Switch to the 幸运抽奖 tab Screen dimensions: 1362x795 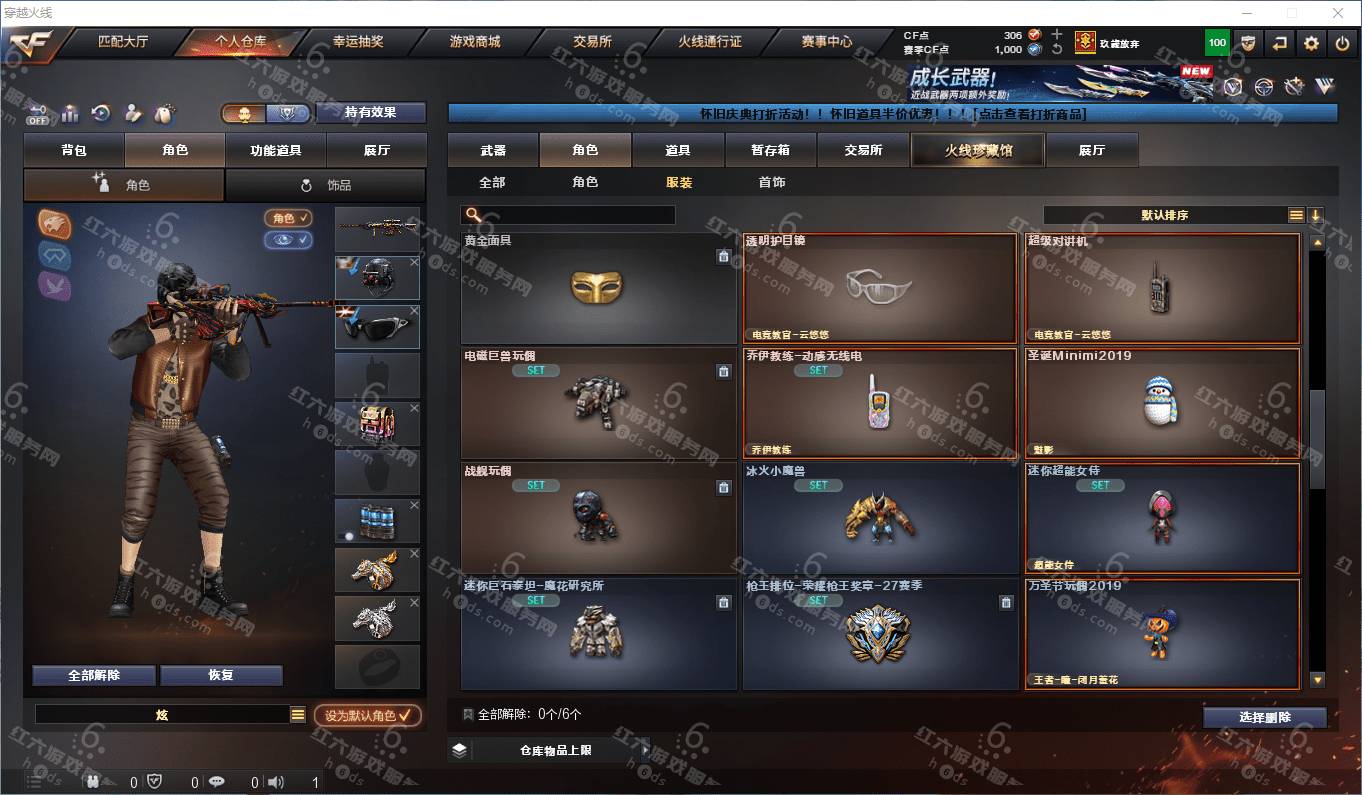point(358,42)
